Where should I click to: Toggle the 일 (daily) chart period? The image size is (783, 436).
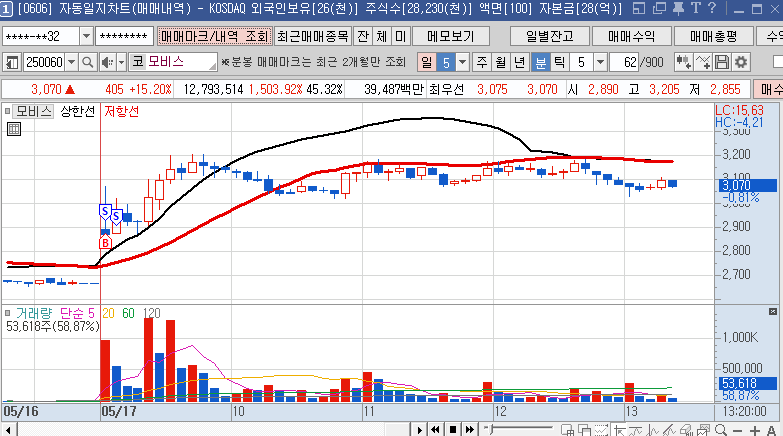(x=427, y=62)
